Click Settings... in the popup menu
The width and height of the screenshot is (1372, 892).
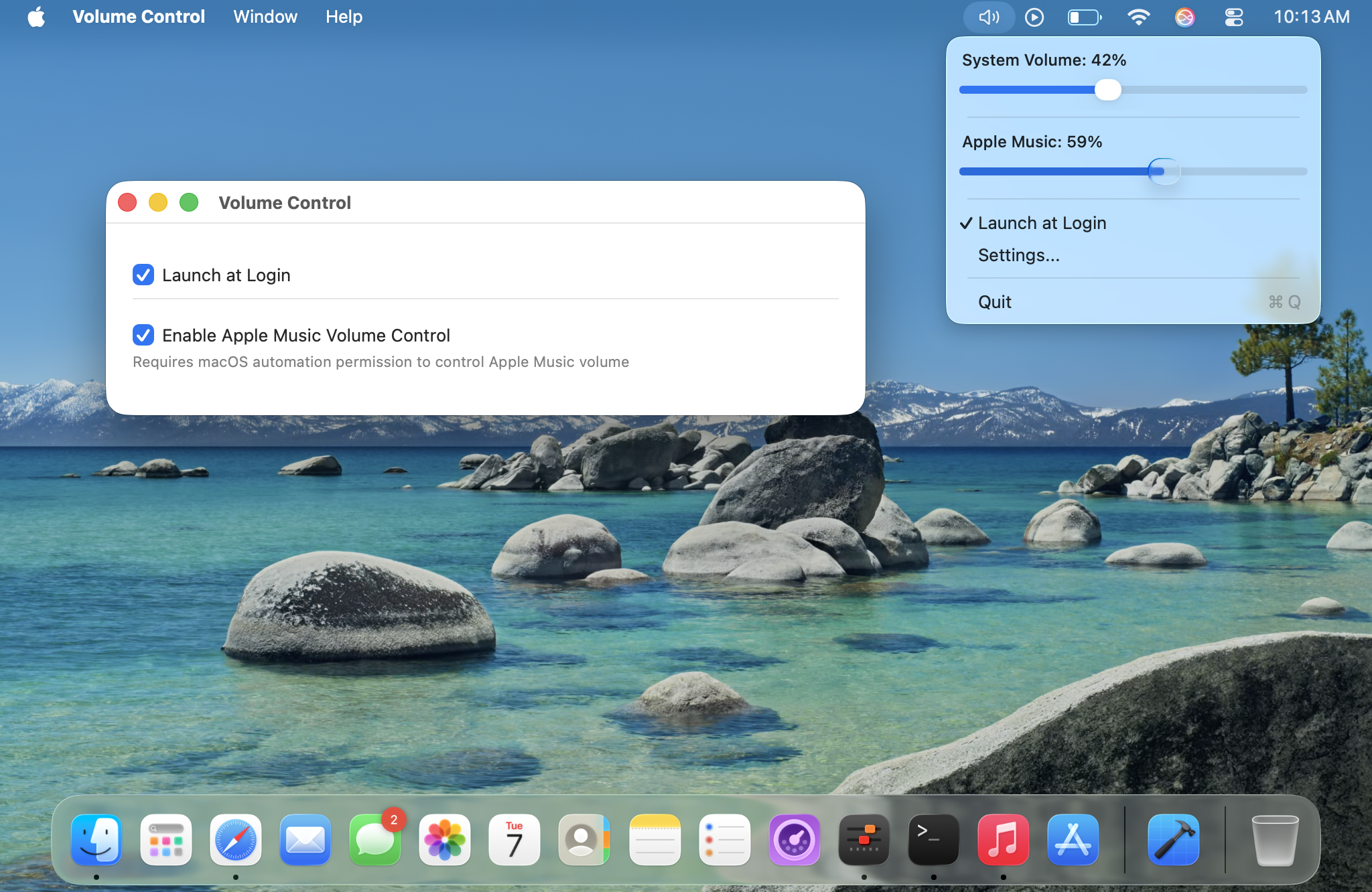click(1018, 254)
